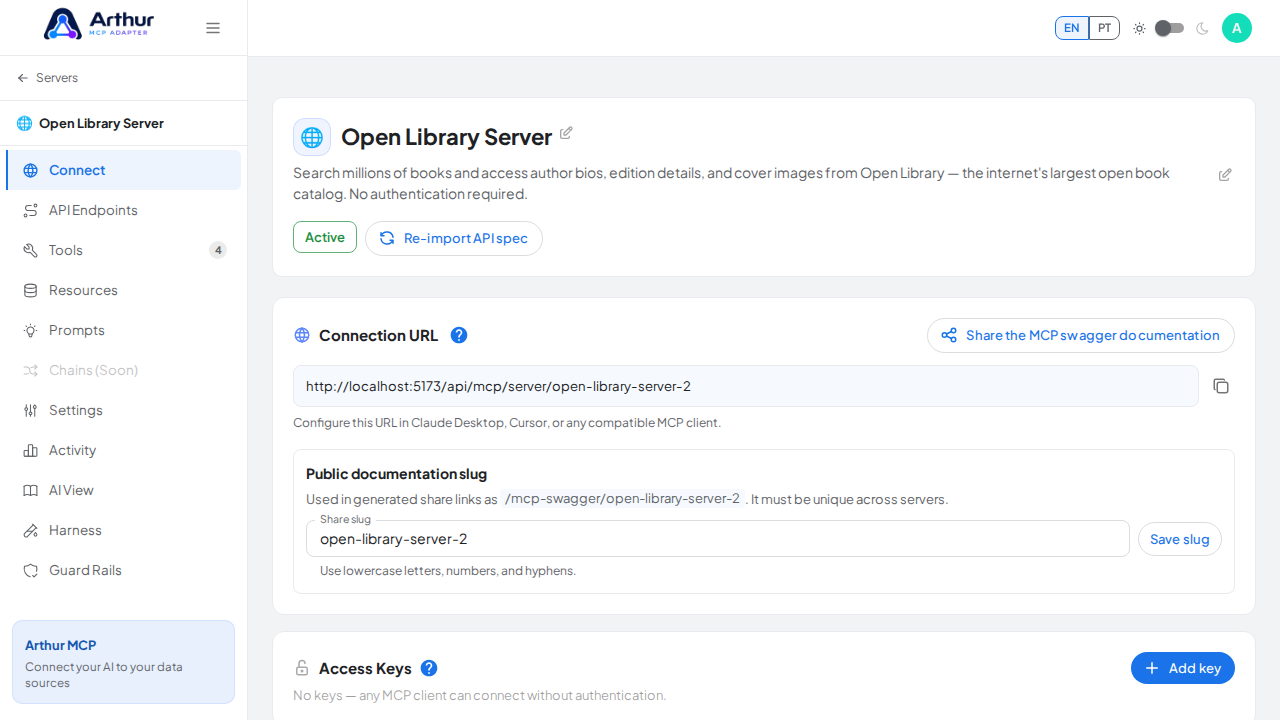The width and height of the screenshot is (1280, 720).
Task: Click the moon dark-mode icon
Action: coord(1202,28)
